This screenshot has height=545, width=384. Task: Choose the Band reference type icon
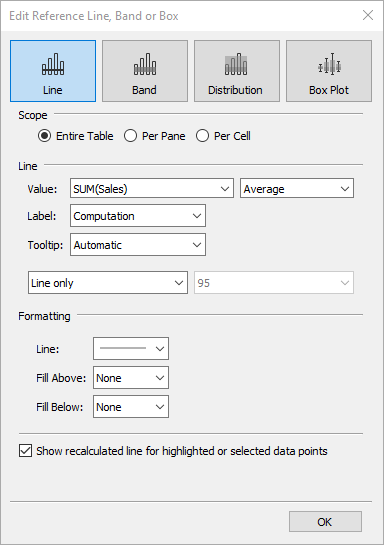(145, 64)
